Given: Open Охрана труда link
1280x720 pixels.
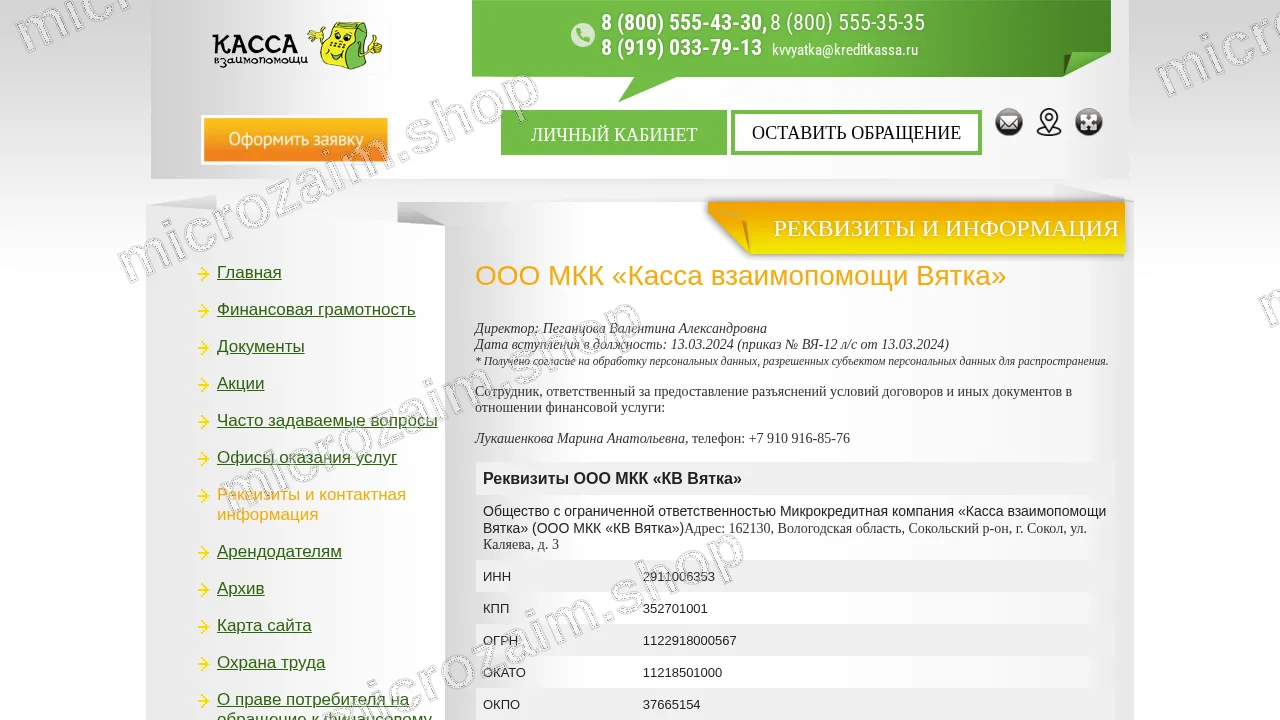Looking at the screenshot, I should 271,663.
